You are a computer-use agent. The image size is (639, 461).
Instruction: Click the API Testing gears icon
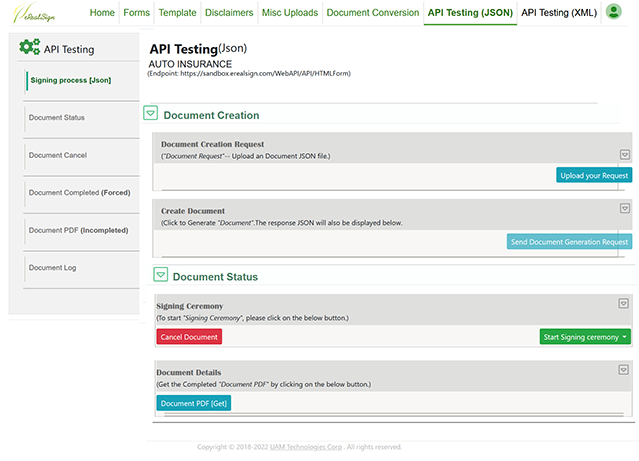point(29,47)
